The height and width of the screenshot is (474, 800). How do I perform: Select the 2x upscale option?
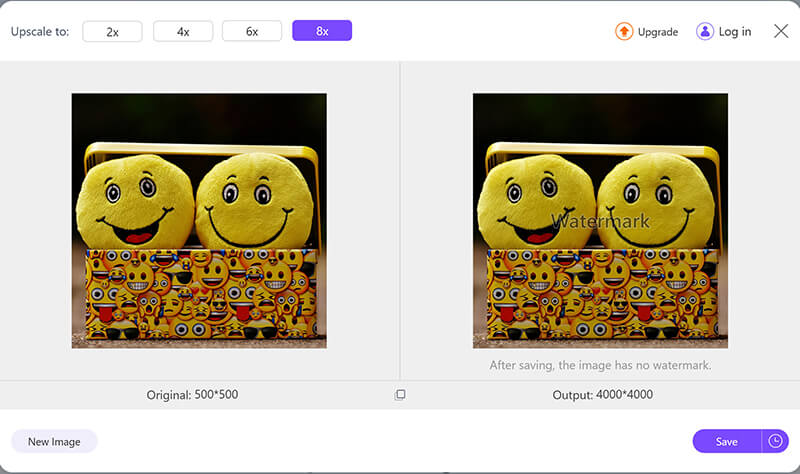click(x=112, y=31)
